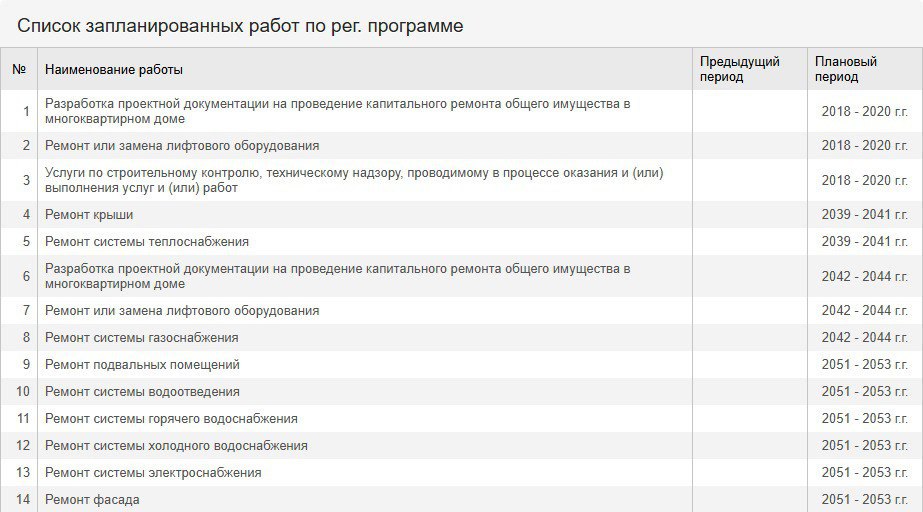Select the 'Ремонт системы электроснабжения' row

click(462, 473)
